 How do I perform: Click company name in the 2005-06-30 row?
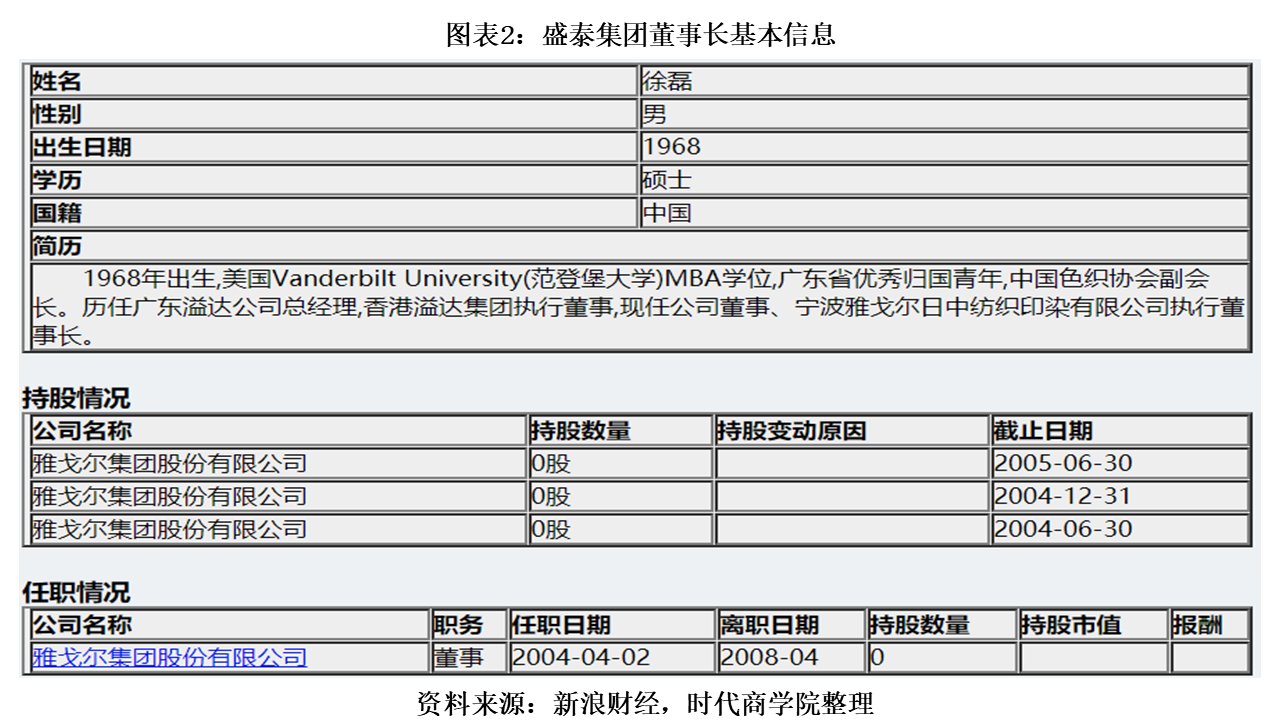(169, 463)
